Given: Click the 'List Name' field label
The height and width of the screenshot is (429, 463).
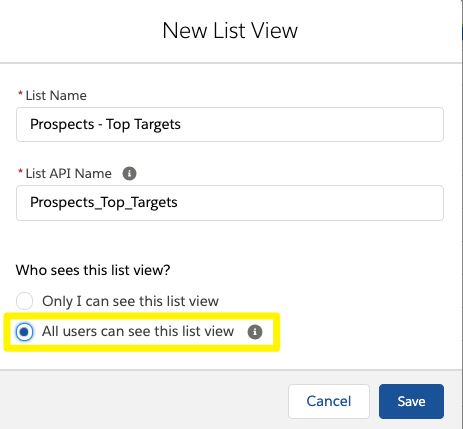Looking at the screenshot, I should [56, 96].
